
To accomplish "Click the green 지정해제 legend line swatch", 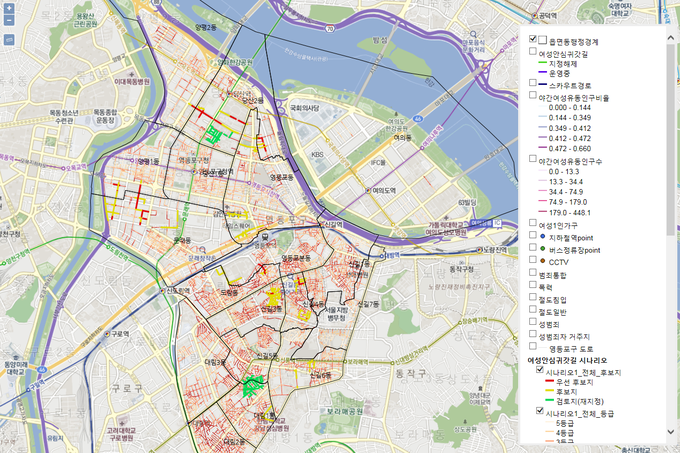I will [x=542, y=63].
